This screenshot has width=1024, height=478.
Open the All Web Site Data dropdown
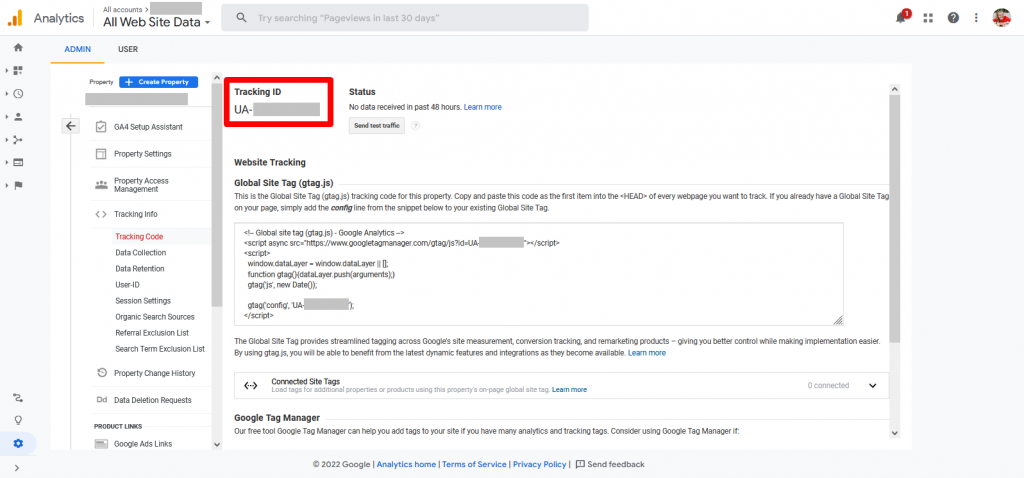tap(157, 22)
